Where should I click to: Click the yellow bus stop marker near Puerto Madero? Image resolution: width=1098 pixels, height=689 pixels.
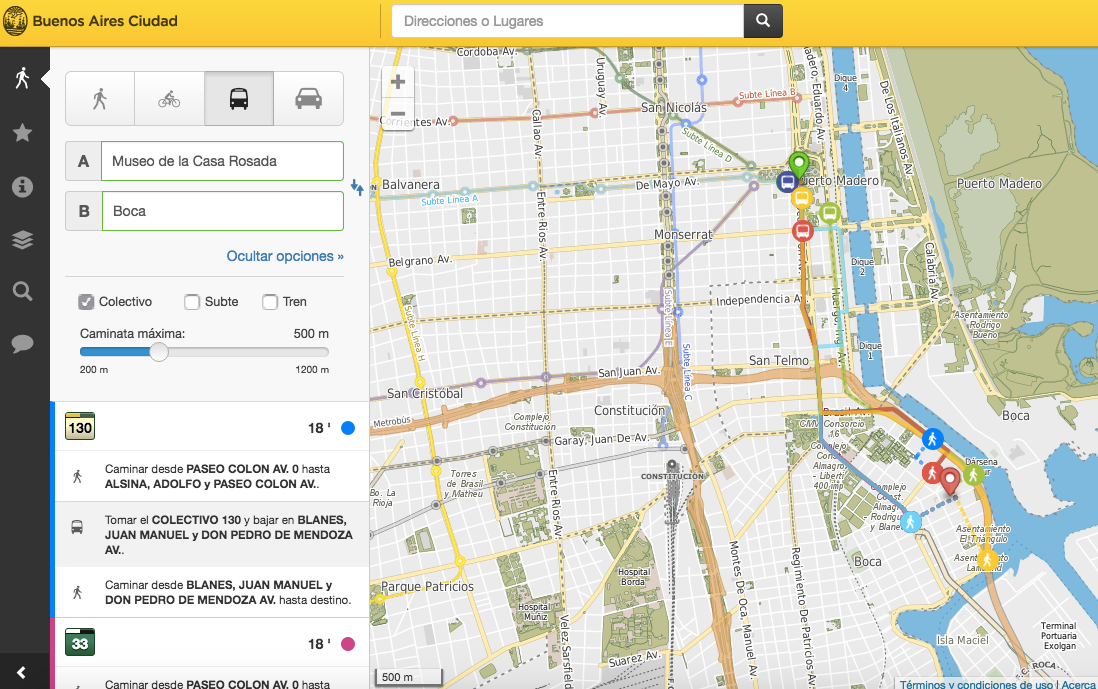point(802,197)
